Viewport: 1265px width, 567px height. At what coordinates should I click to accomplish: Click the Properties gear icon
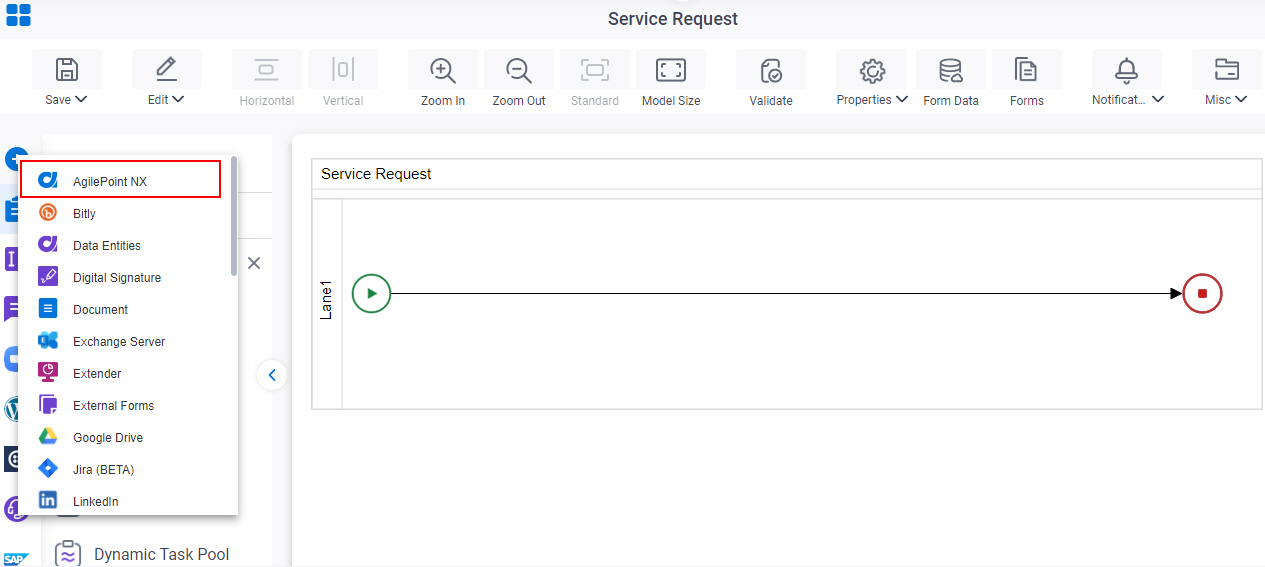pos(872,70)
